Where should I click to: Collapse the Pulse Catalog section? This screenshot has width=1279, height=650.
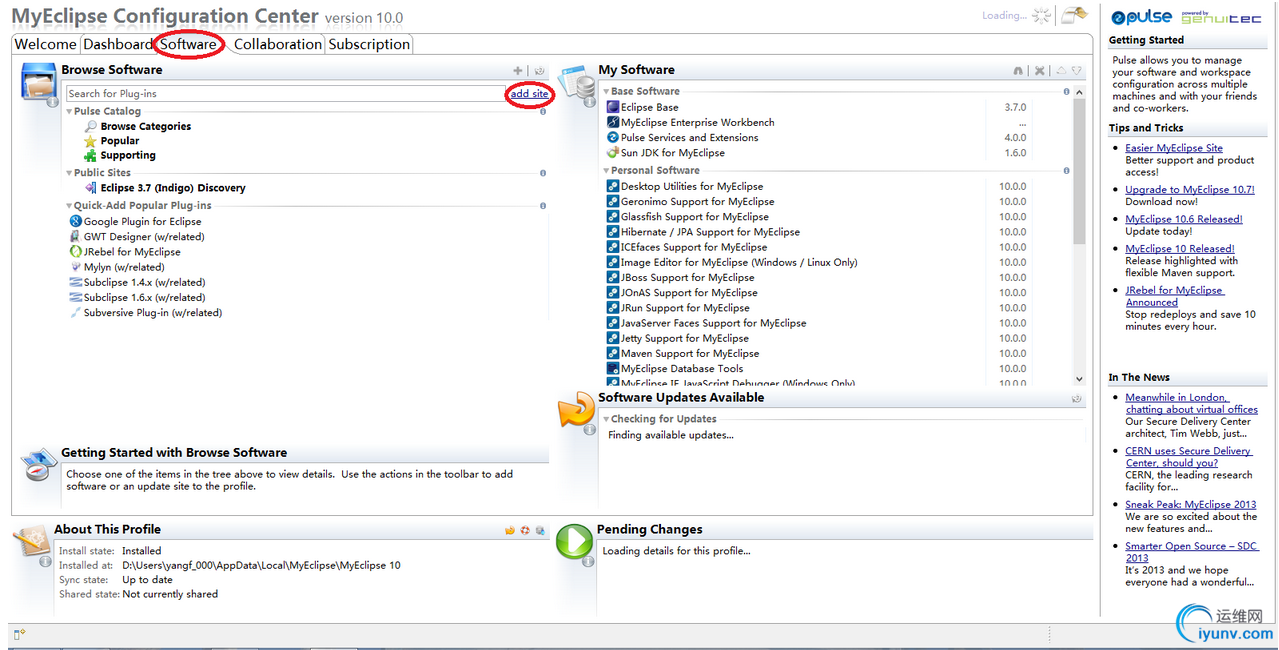pos(70,112)
